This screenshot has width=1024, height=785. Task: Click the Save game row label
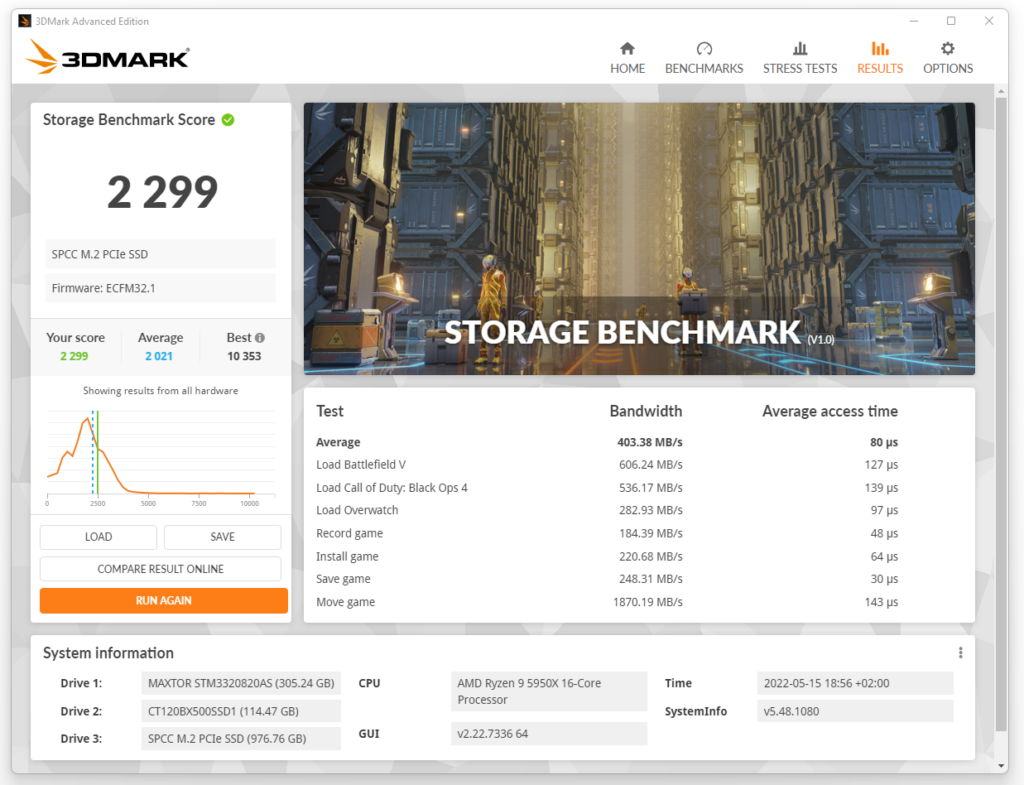343,579
